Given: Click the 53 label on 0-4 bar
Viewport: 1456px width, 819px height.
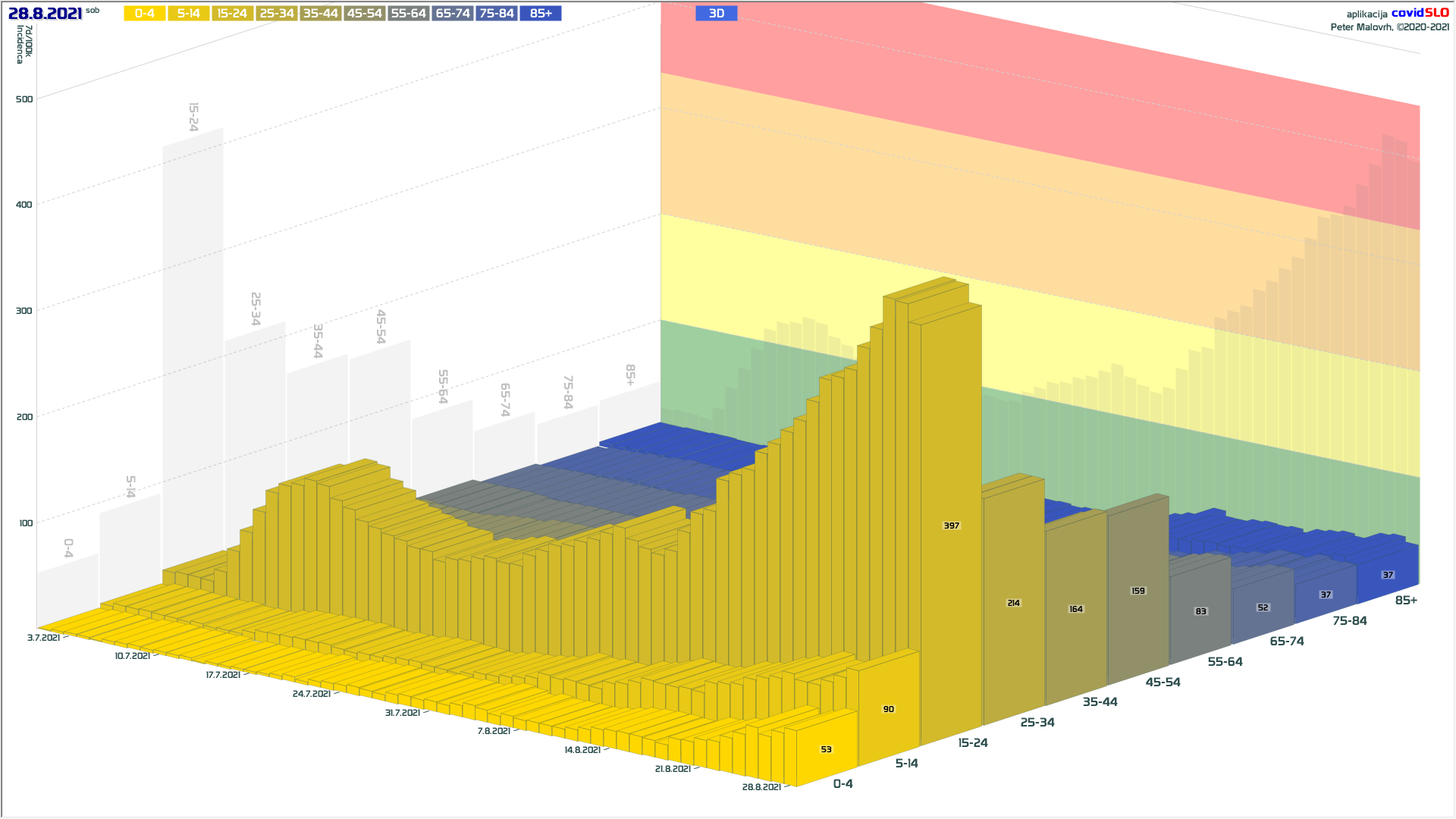Looking at the screenshot, I should point(826,749).
